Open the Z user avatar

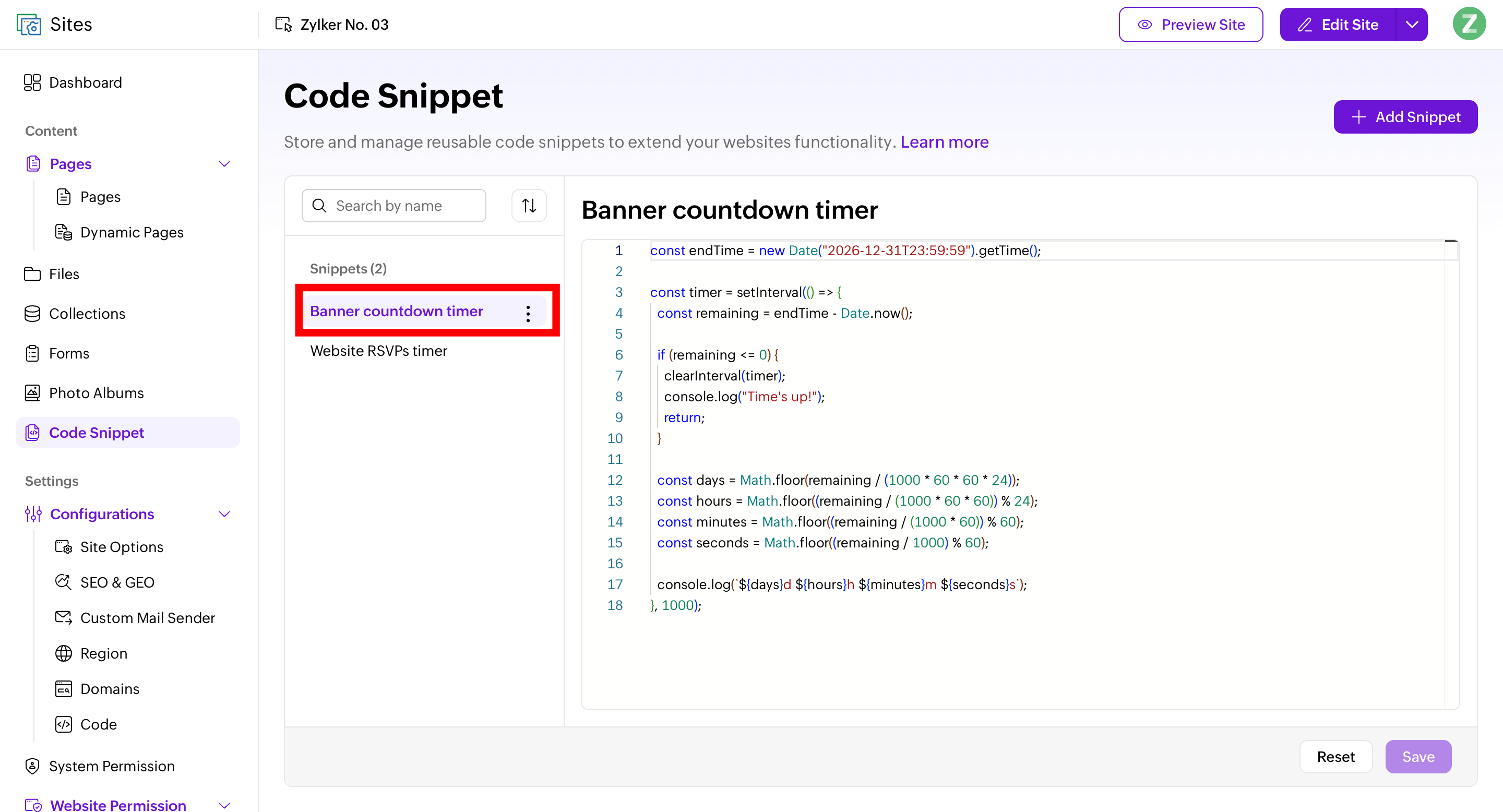[x=1469, y=24]
